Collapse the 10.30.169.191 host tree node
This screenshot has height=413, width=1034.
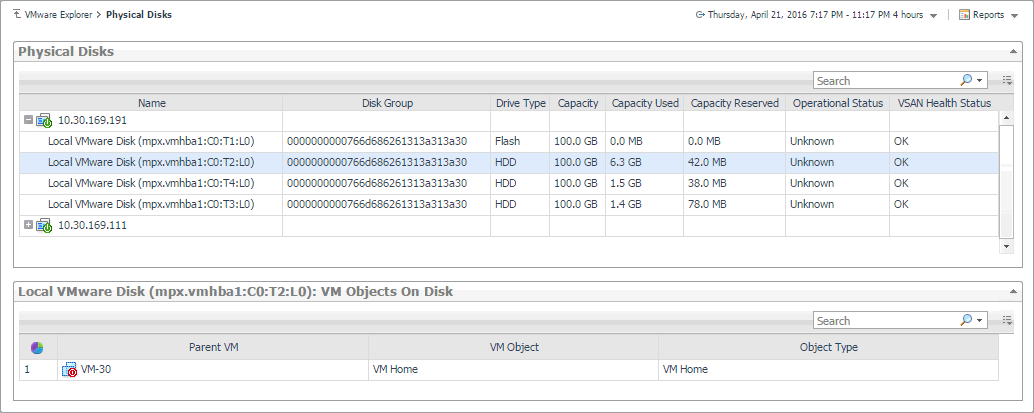point(27,120)
